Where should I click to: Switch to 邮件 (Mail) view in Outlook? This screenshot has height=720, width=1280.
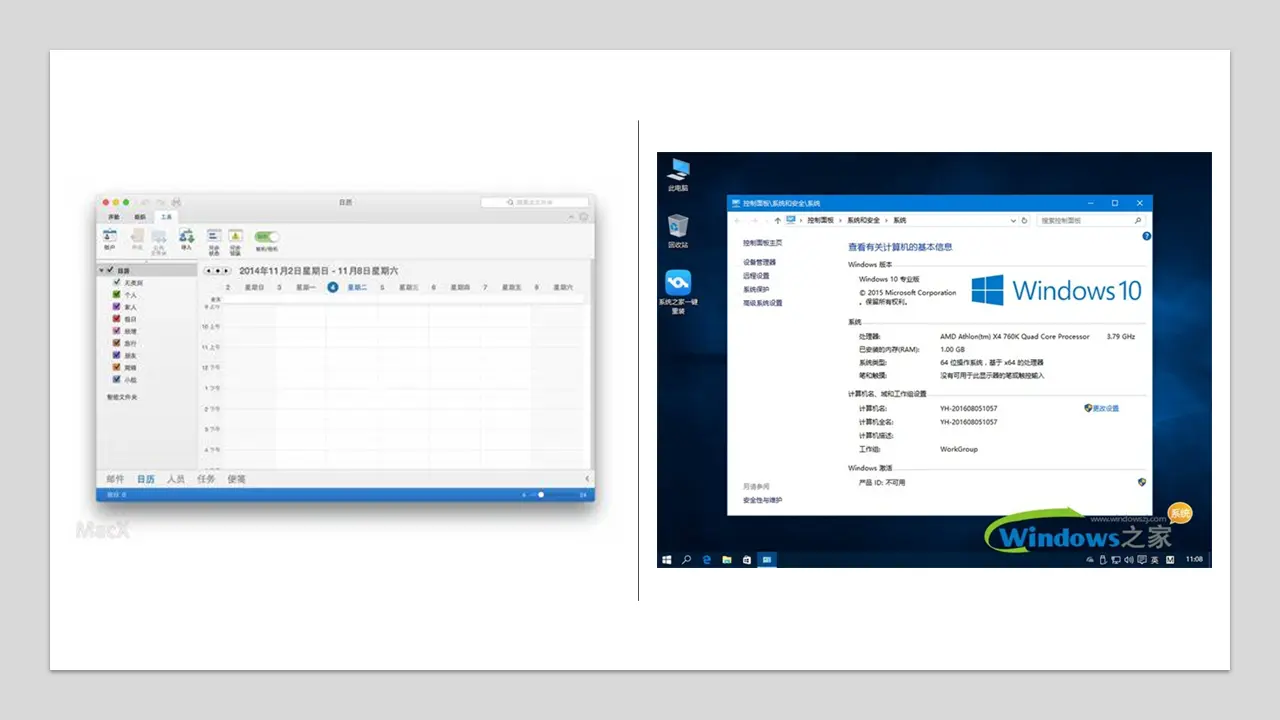[115, 479]
